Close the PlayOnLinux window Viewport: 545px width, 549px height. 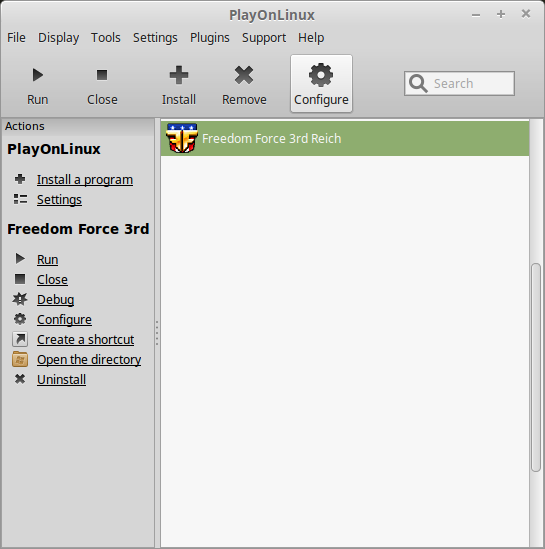[x=526, y=14]
